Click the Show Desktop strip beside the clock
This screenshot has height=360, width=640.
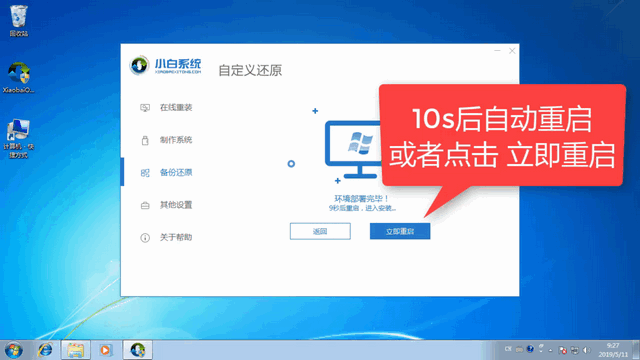pos(636,350)
